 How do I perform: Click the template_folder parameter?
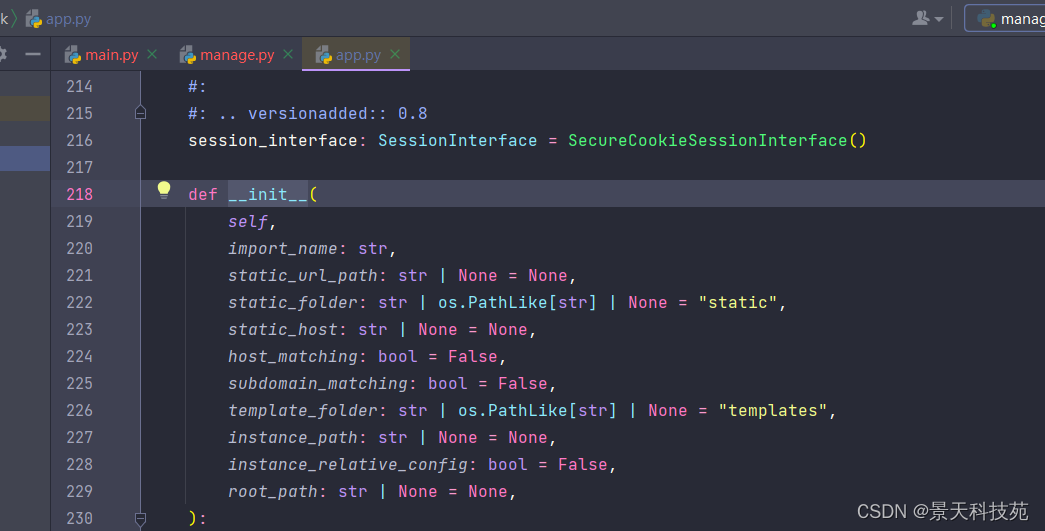point(303,410)
